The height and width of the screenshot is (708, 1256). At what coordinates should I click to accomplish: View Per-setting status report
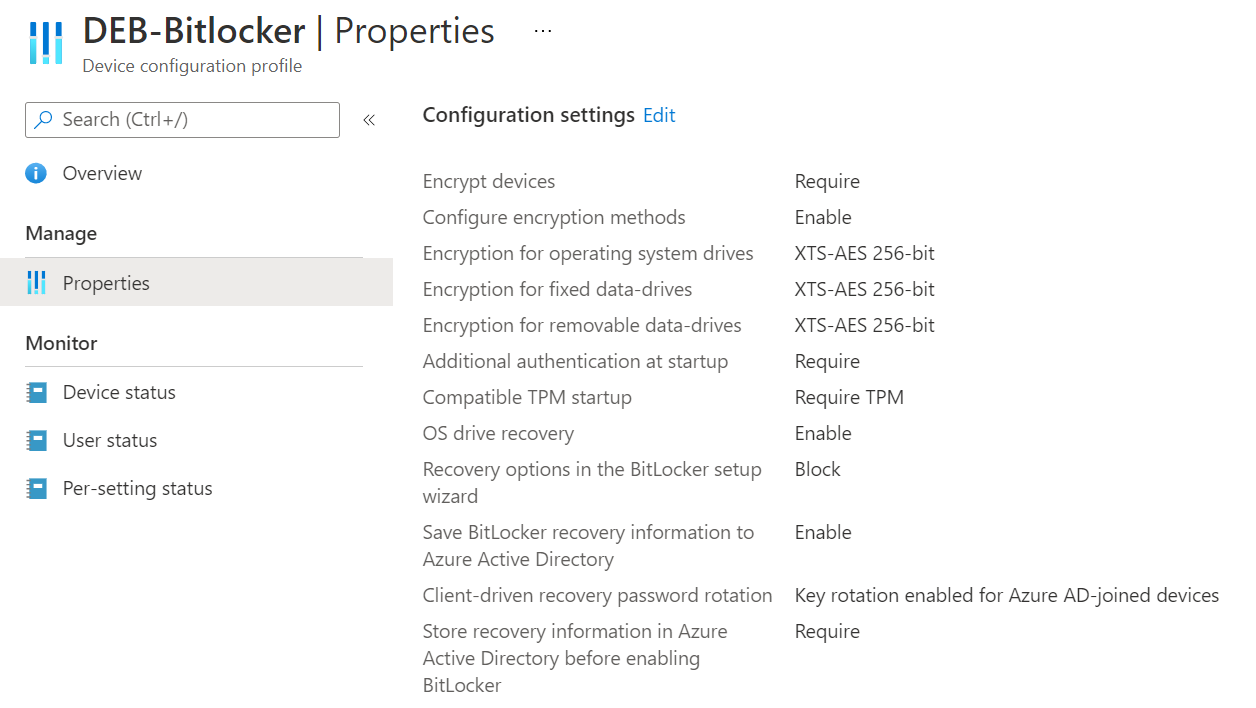pyautogui.click(x=137, y=488)
